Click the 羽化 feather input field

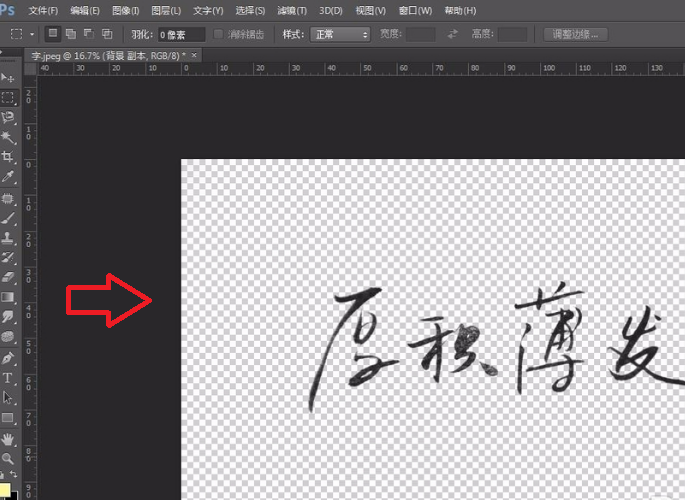pyautogui.click(x=181, y=34)
